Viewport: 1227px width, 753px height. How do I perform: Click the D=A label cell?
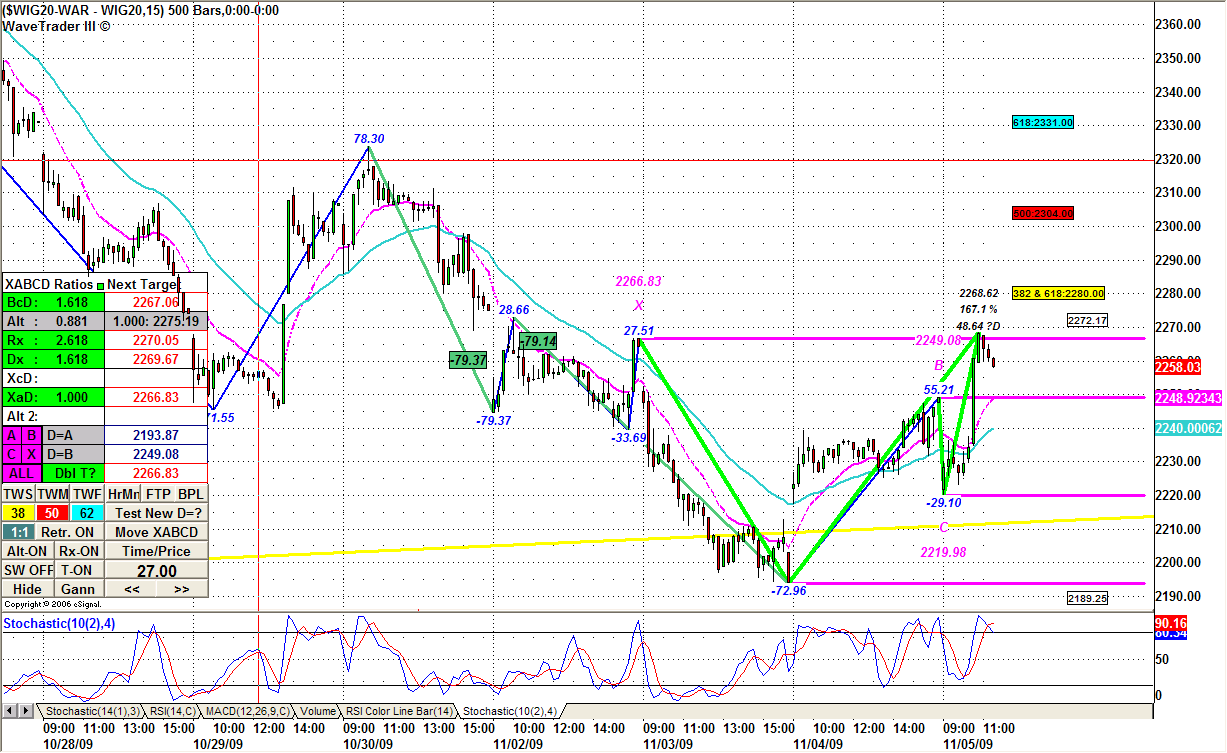(x=73, y=436)
